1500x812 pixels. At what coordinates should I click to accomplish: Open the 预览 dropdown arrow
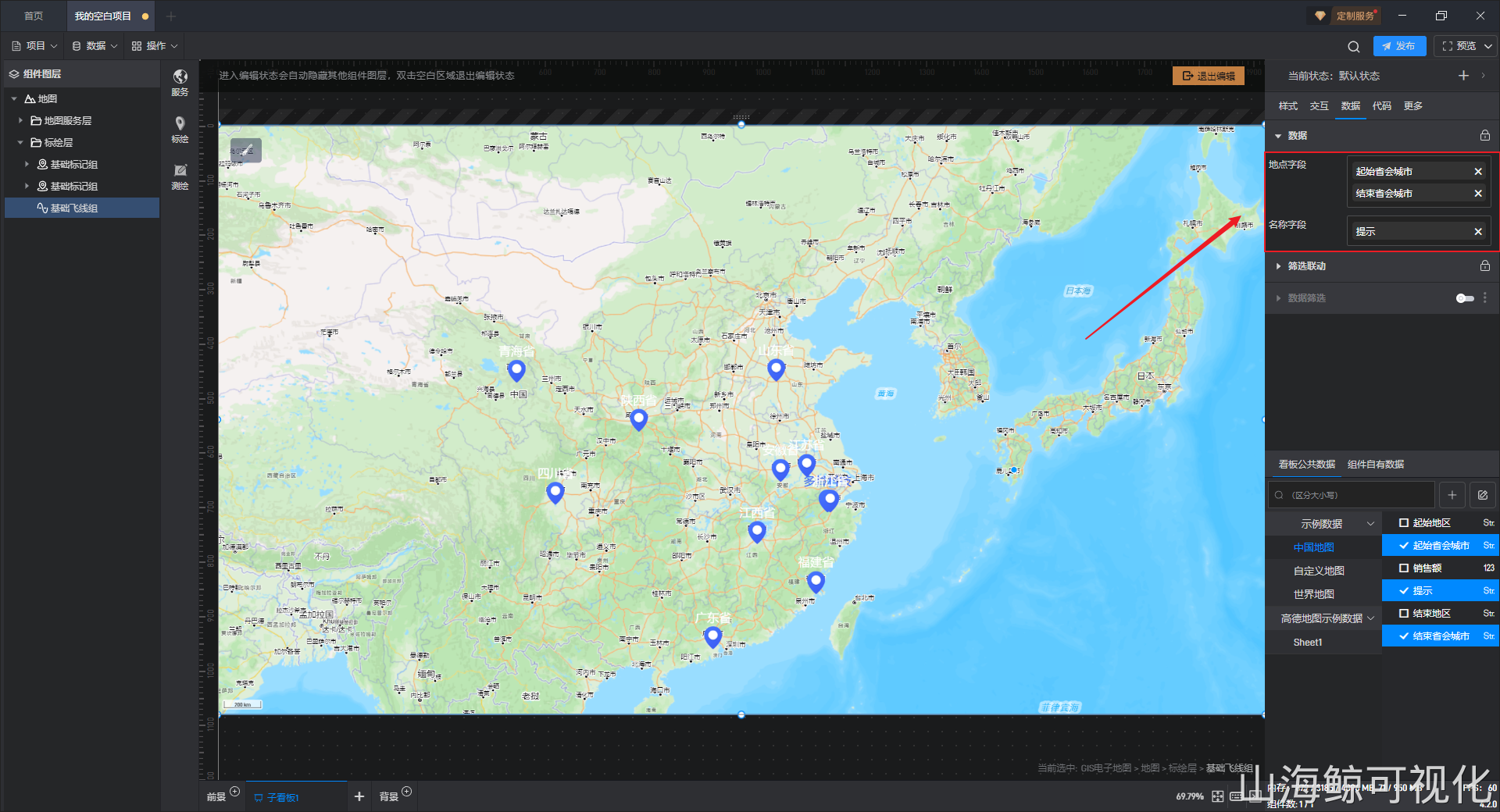1487,46
